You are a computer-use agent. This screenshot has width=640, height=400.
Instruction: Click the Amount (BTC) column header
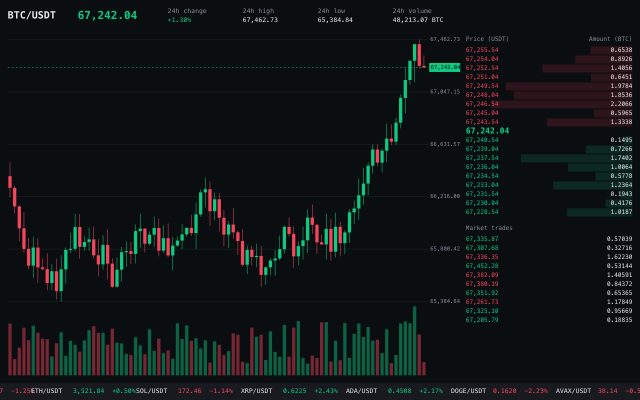pyautogui.click(x=610, y=39)
